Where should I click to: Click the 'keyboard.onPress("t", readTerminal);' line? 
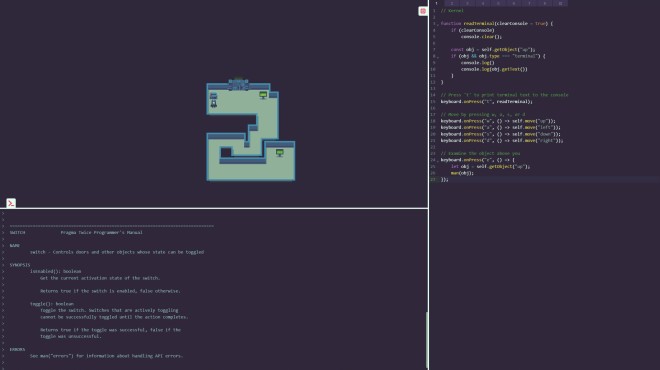[487, 101]
